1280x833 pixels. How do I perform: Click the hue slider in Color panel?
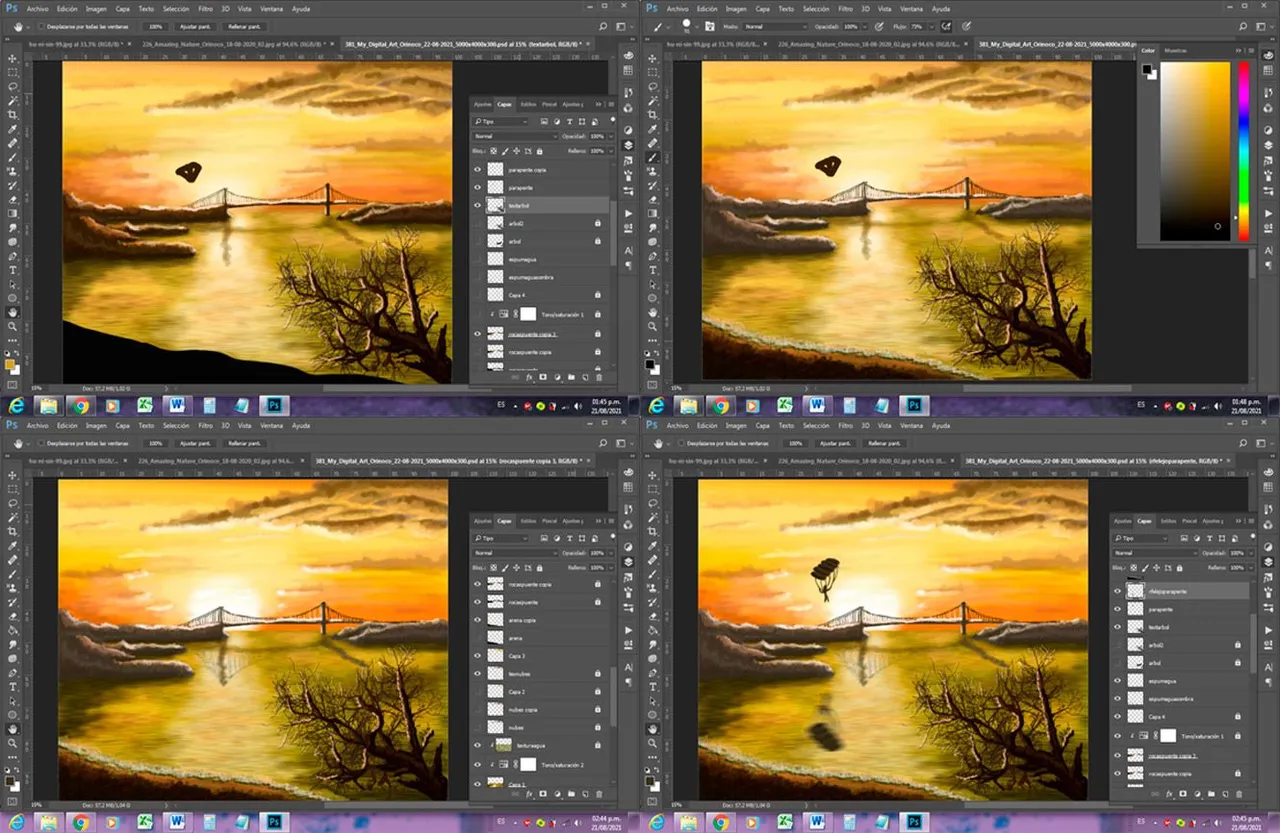1244,150
